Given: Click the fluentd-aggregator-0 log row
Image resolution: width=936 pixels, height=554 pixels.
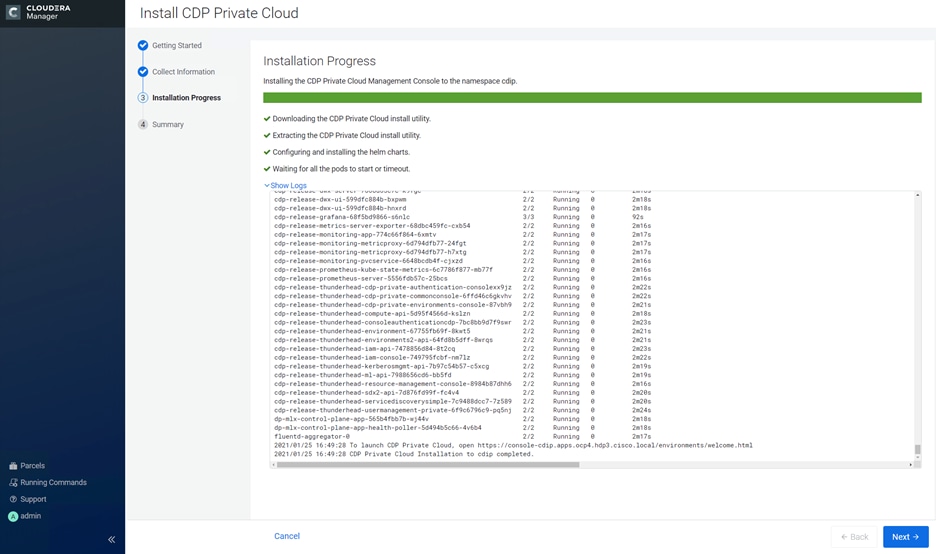Looking at the screenshot, I should [x=463, y=436].
